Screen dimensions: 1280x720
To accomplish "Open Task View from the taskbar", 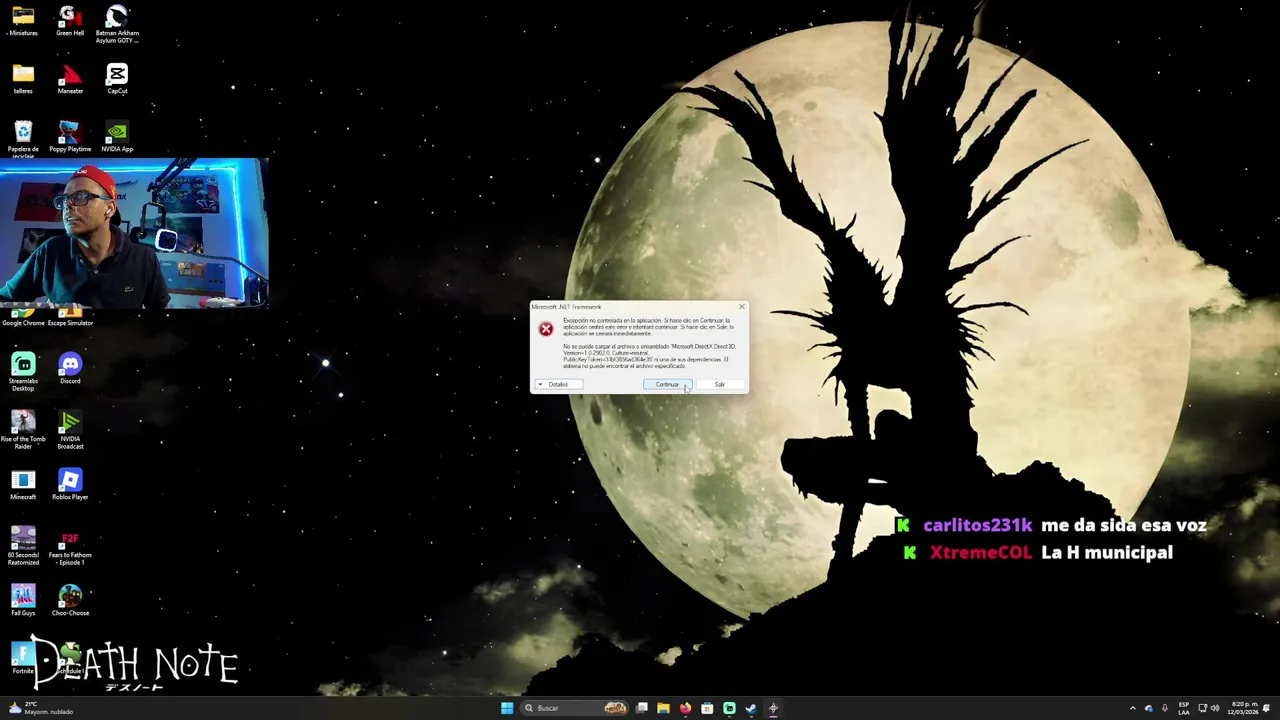I will [x=642, y=708].
